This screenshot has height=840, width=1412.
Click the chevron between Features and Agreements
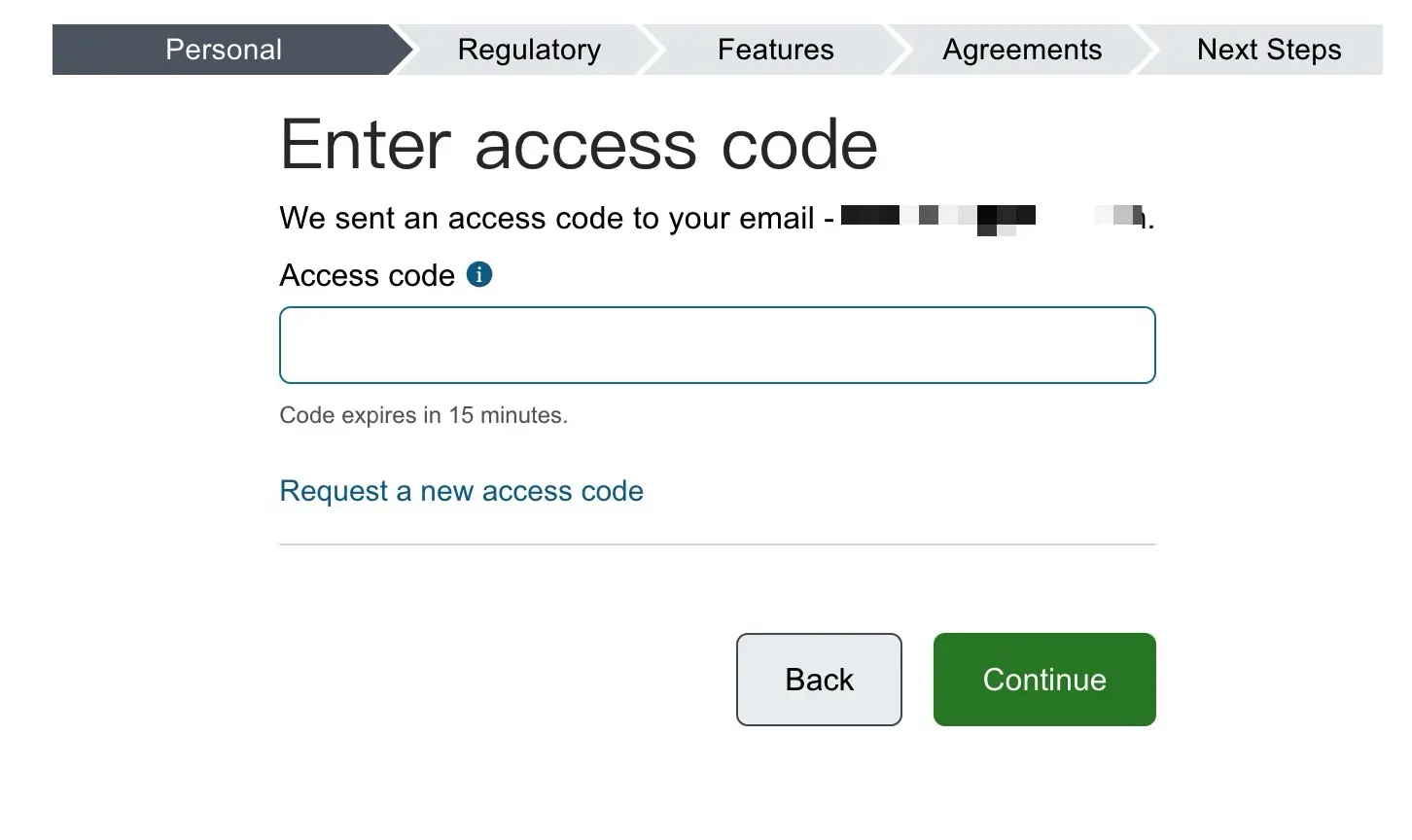pyautogui.click(x=898, y=50)
